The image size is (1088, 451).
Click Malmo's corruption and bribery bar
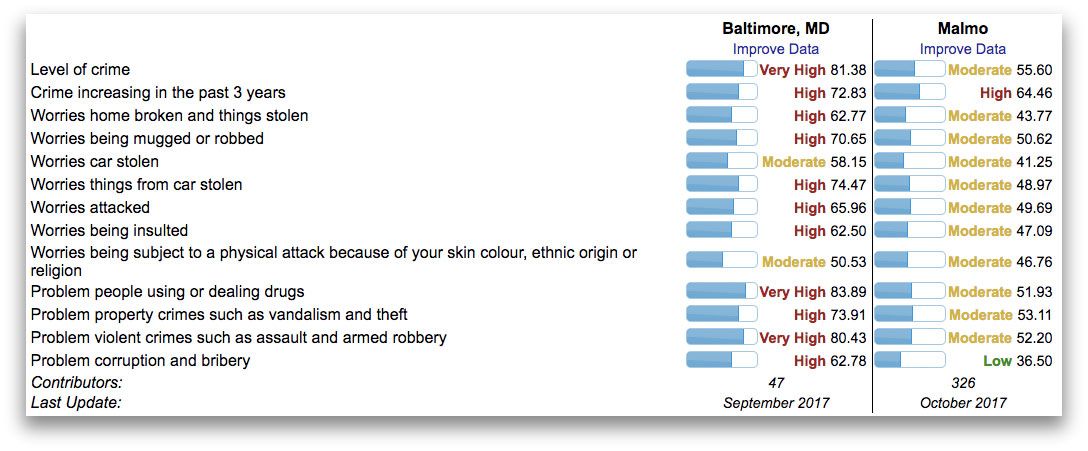tap(909, 360)
